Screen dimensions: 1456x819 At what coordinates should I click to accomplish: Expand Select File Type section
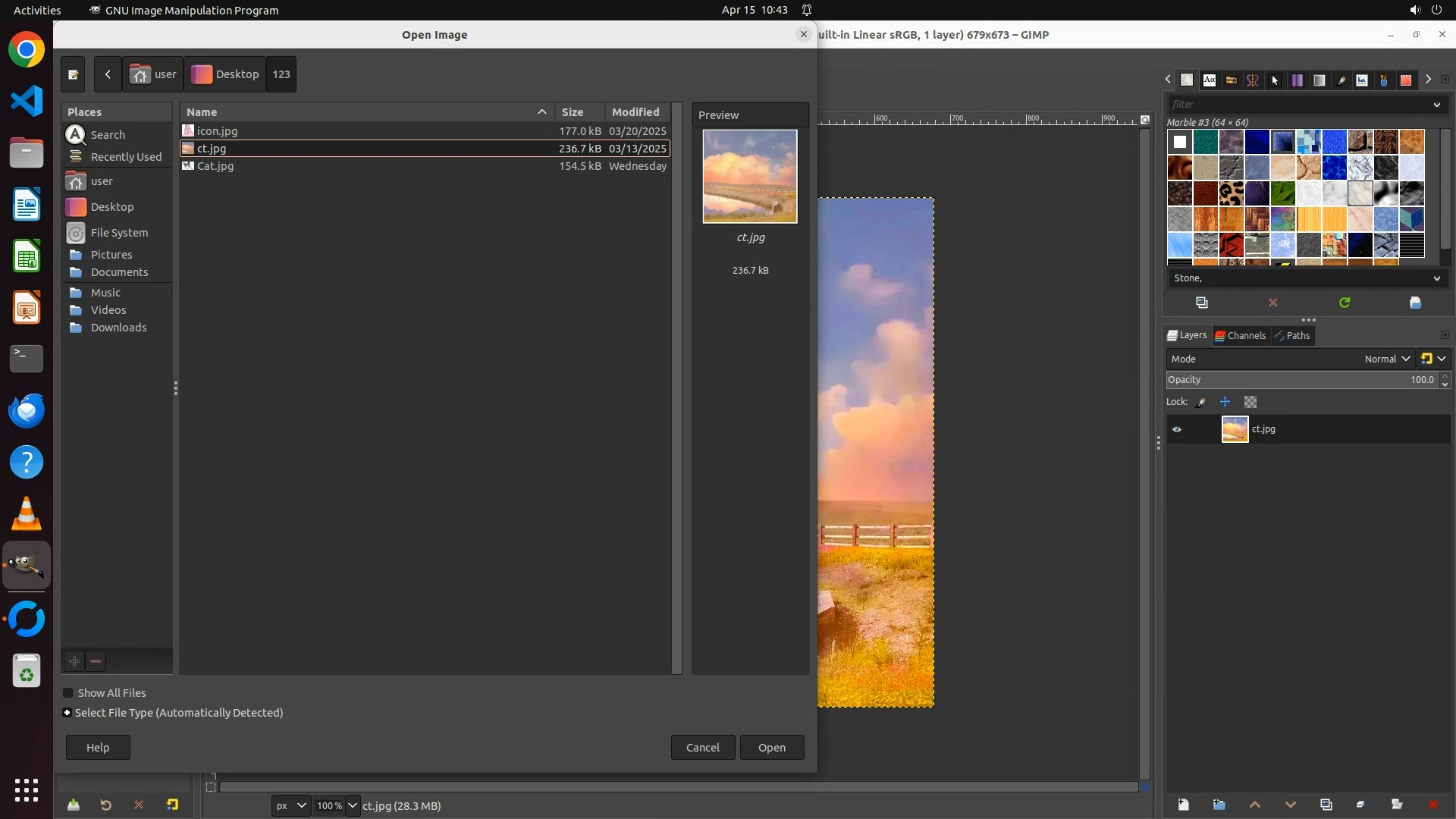(x=67, y=713)
